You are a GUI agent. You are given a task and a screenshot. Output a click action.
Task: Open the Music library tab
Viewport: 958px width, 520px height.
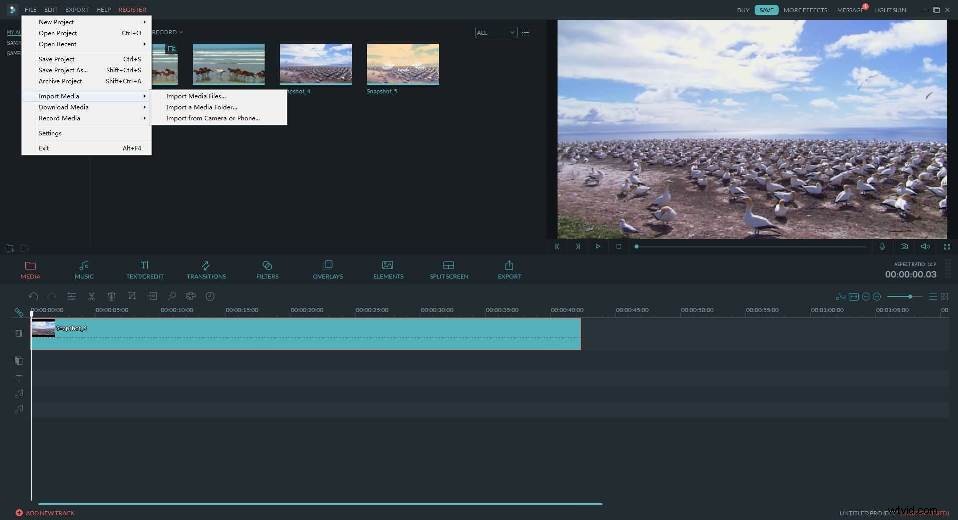84,269
